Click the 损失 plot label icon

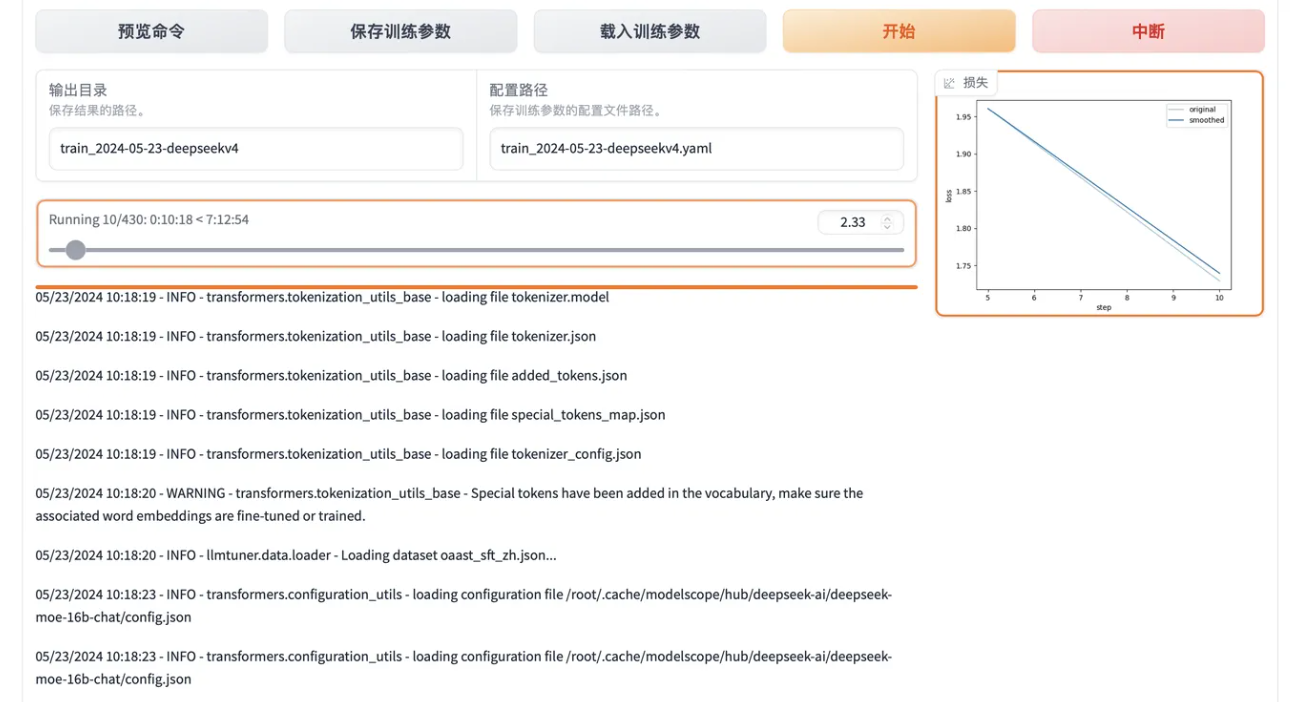[x=950, y=83]
